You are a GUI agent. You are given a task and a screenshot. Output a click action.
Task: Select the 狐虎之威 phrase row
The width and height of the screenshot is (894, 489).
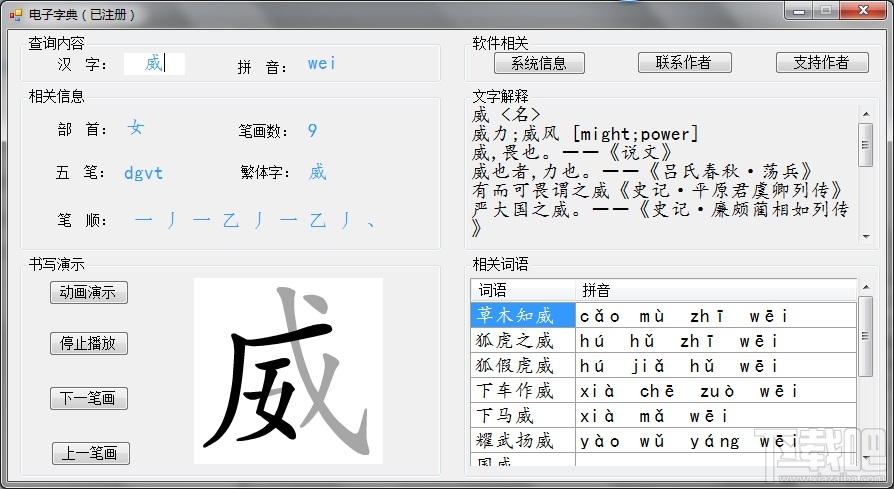click(663, 340)
